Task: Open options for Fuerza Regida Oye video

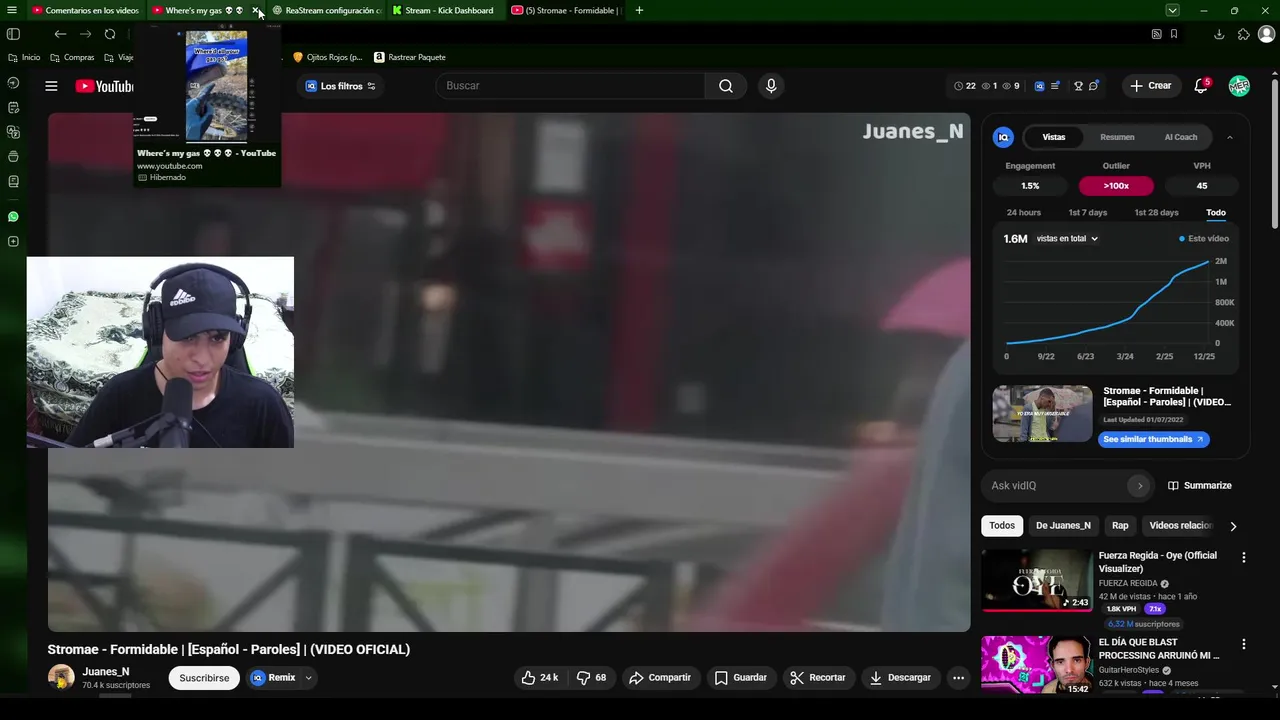Action: [1244, 557]
